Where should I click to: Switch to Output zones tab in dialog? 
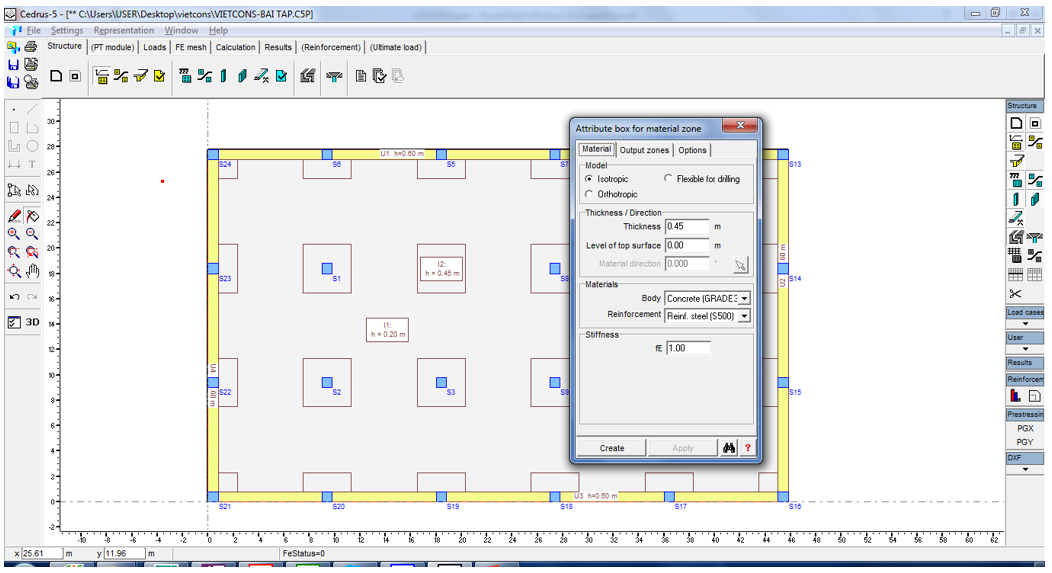click(x=644, y=150)
